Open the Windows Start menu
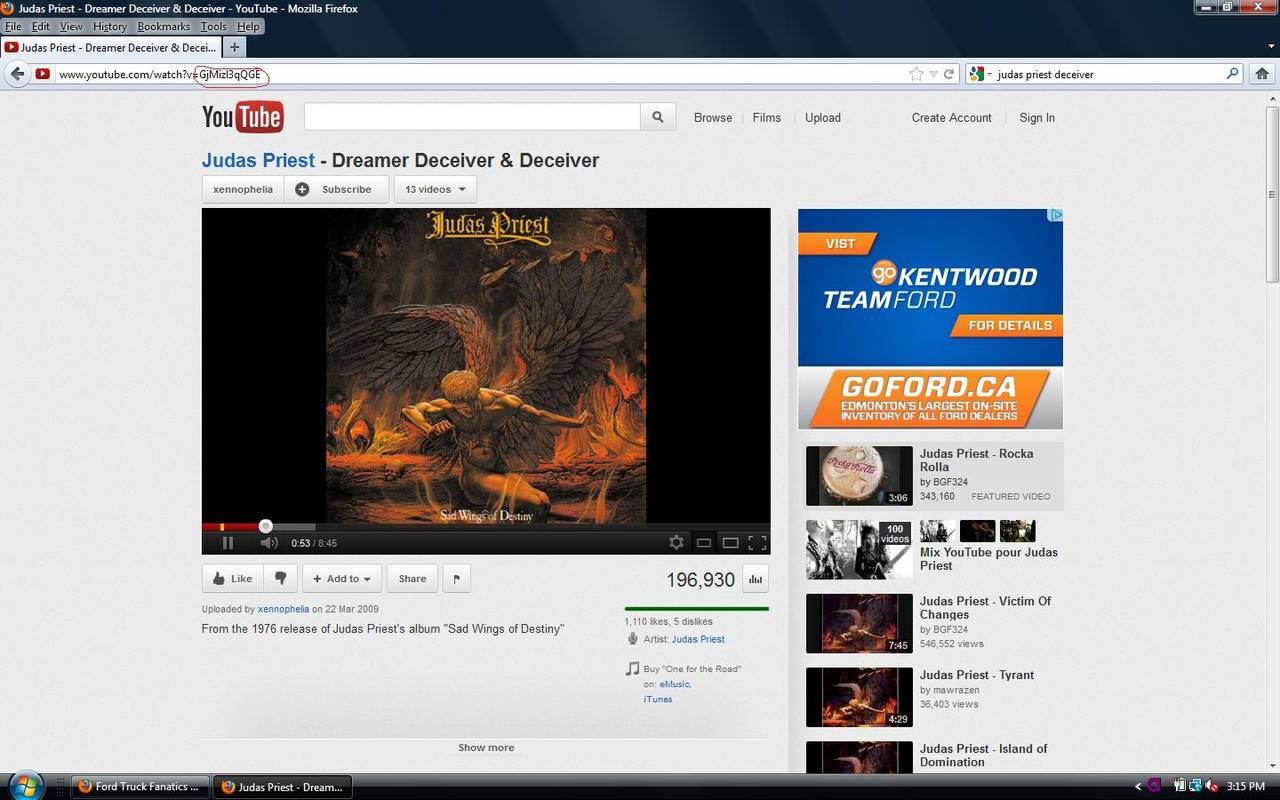The width and height of the screenshot is (1280, 800). [x=24, y=784]
